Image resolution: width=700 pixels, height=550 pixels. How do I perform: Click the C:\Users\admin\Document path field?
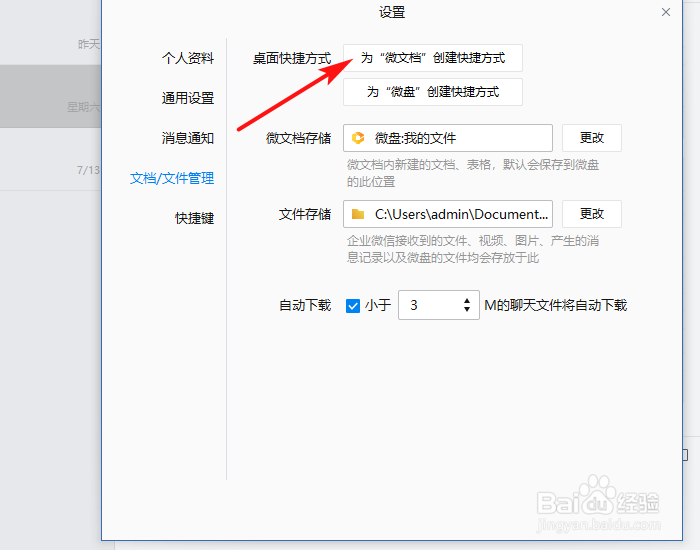coord(448,214)
